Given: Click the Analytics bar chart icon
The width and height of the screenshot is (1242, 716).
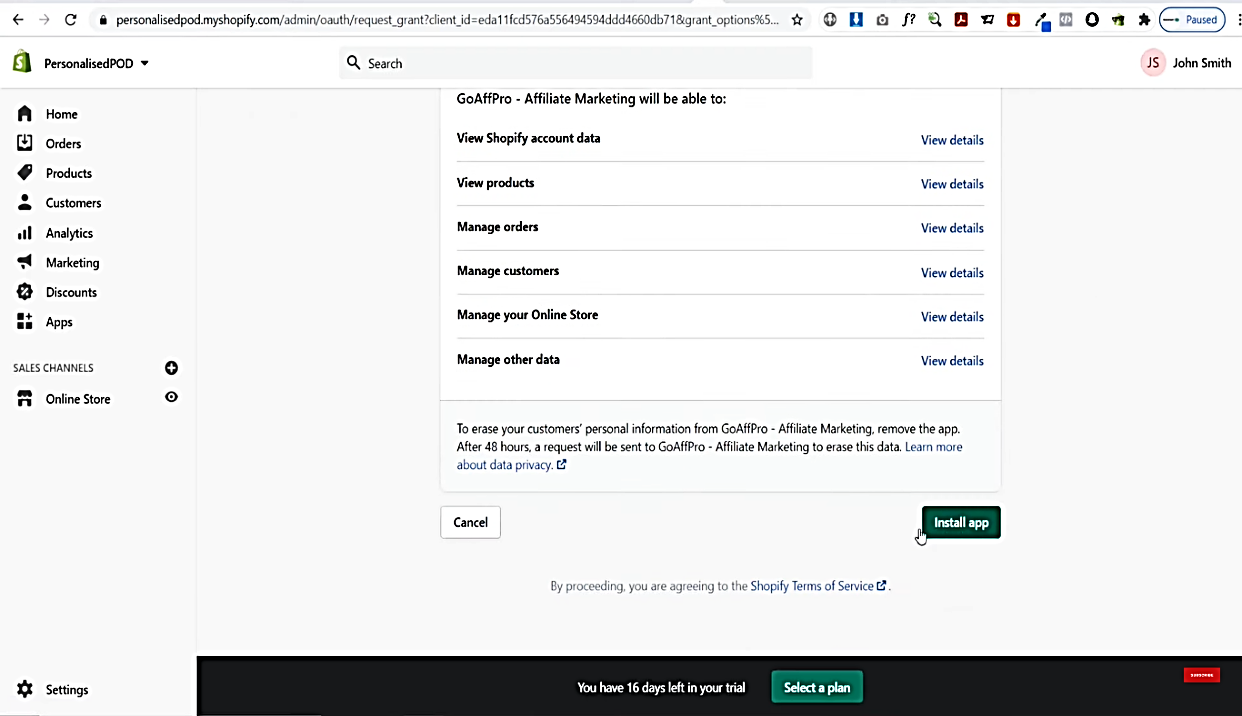Looking at the screenshot, I should point(25,233).
